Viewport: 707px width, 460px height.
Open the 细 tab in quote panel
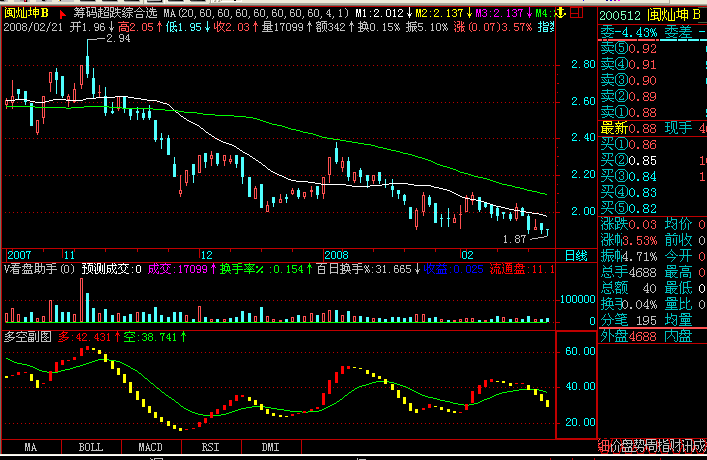pos(604,446)
